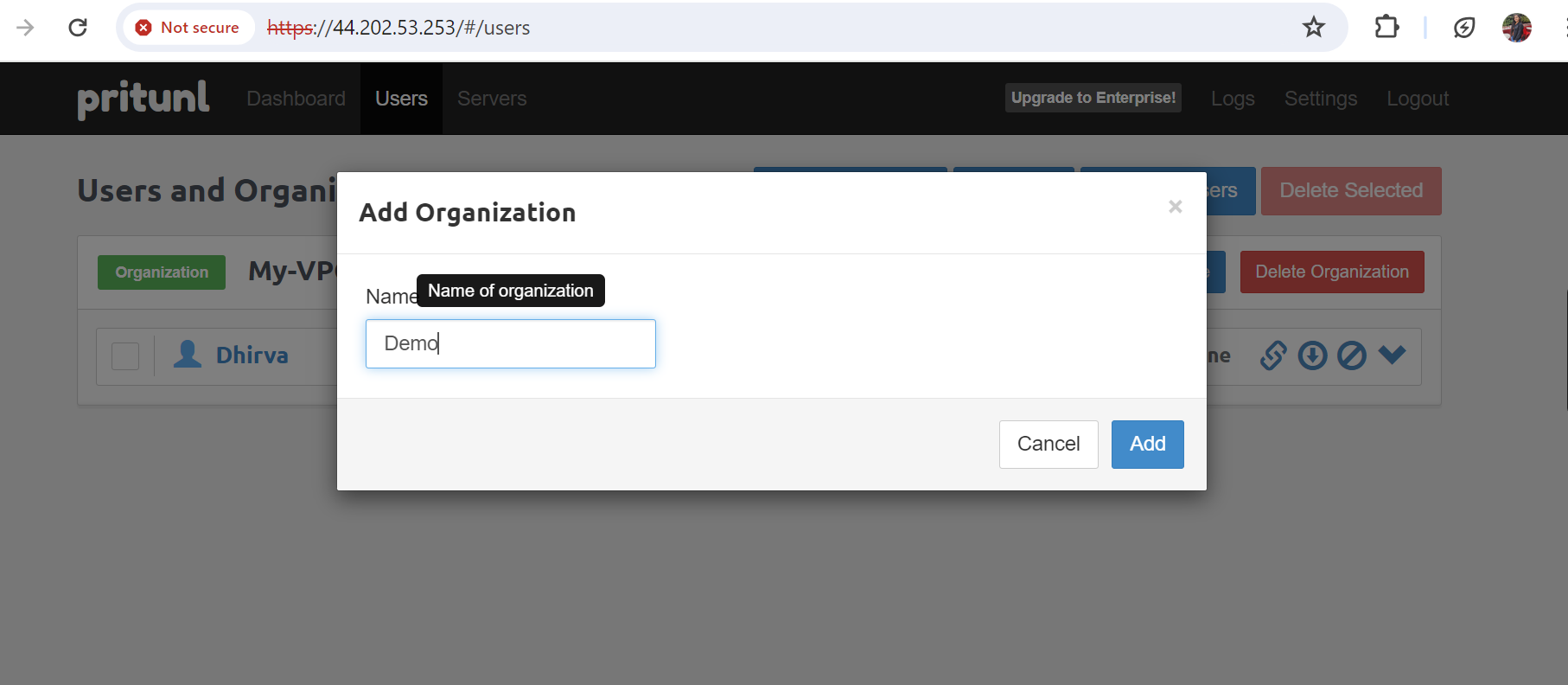Open the Dashboard page
The image size is (1568, 685).
pos(296,99)
